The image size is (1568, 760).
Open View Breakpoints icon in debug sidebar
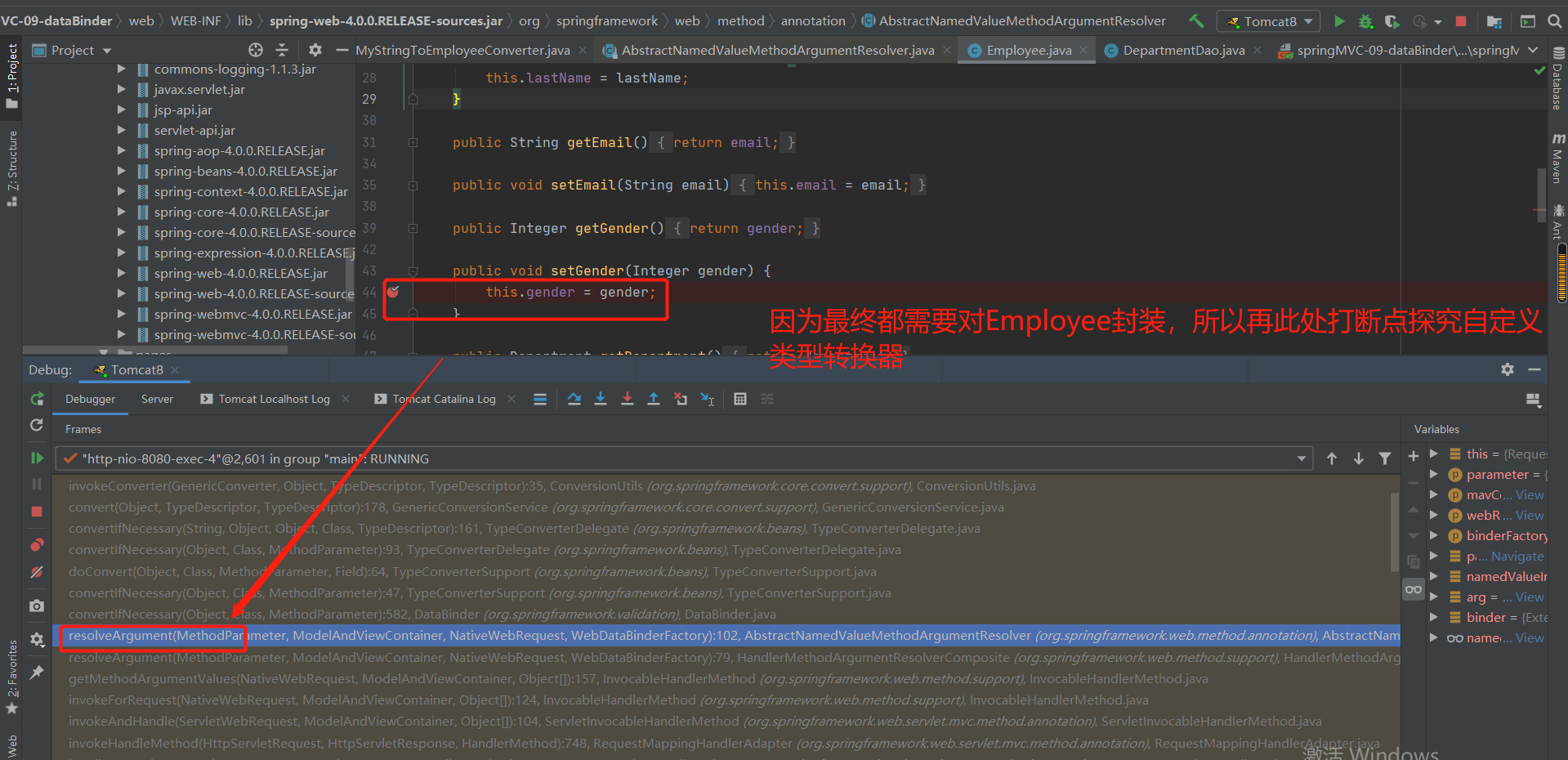37,545
